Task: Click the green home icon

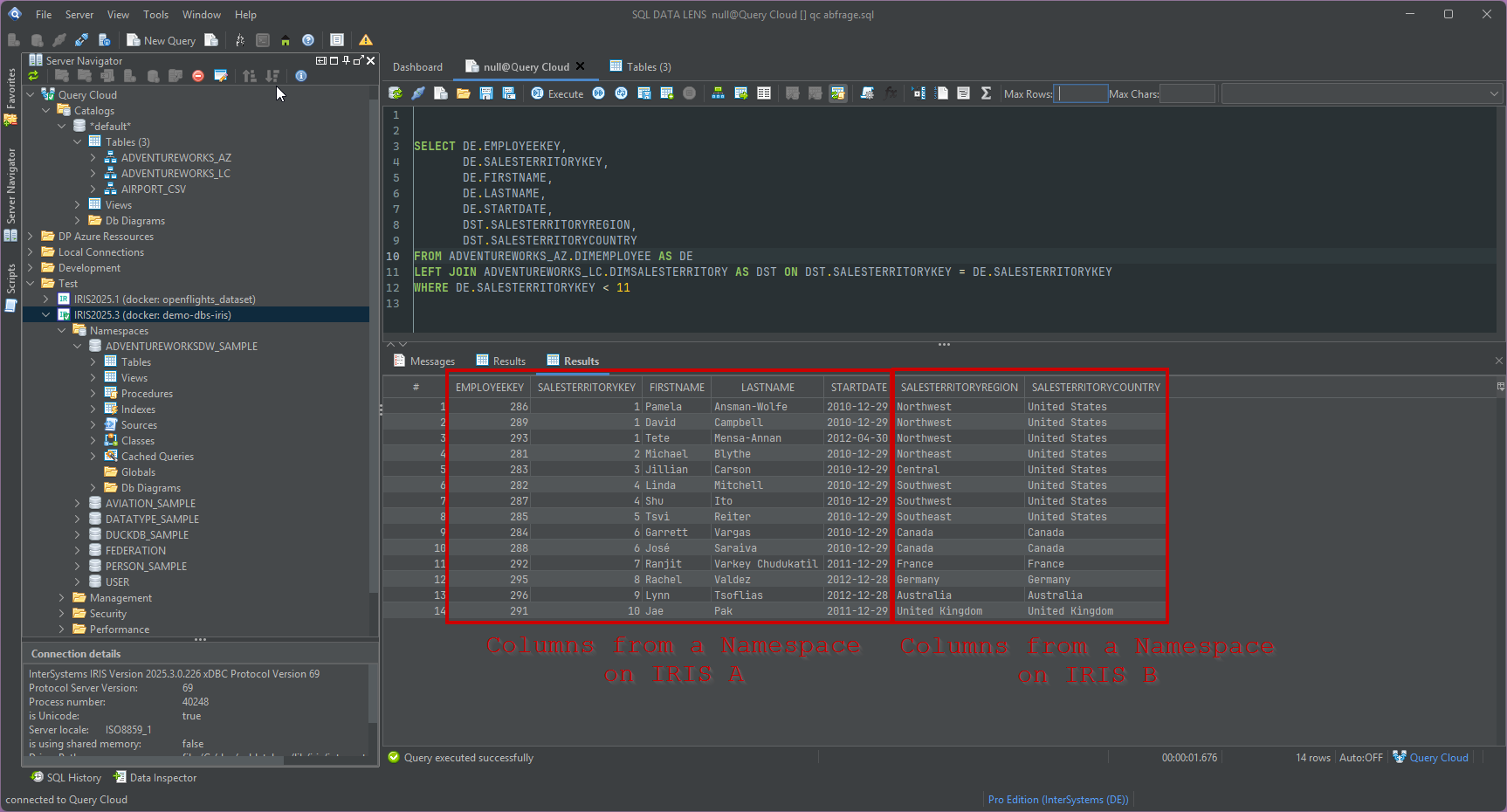Action: (x=285, y=40)
